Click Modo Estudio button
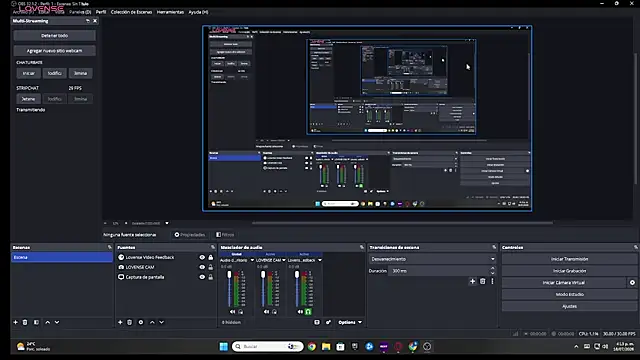The image size is (640, 360). (569, 294)
